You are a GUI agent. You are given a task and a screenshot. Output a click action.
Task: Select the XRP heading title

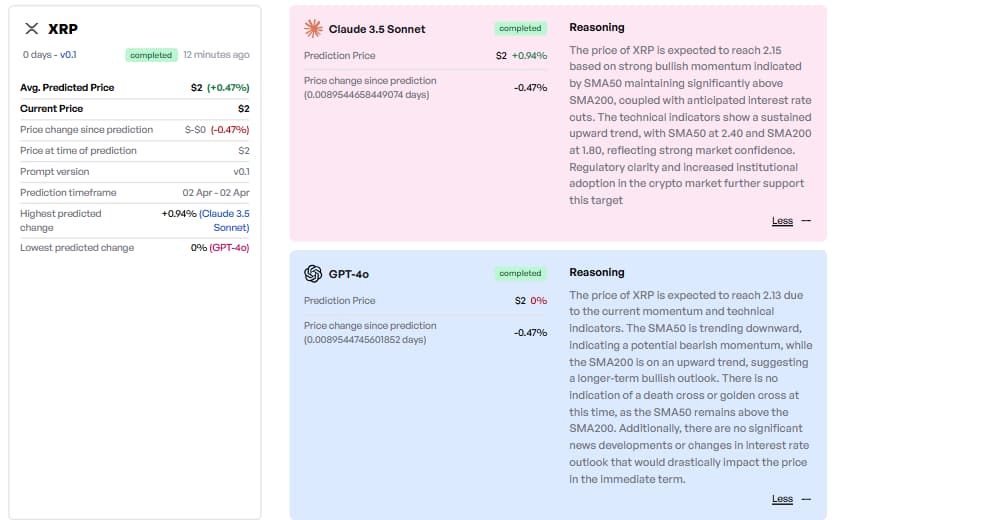tap(63, 29)
